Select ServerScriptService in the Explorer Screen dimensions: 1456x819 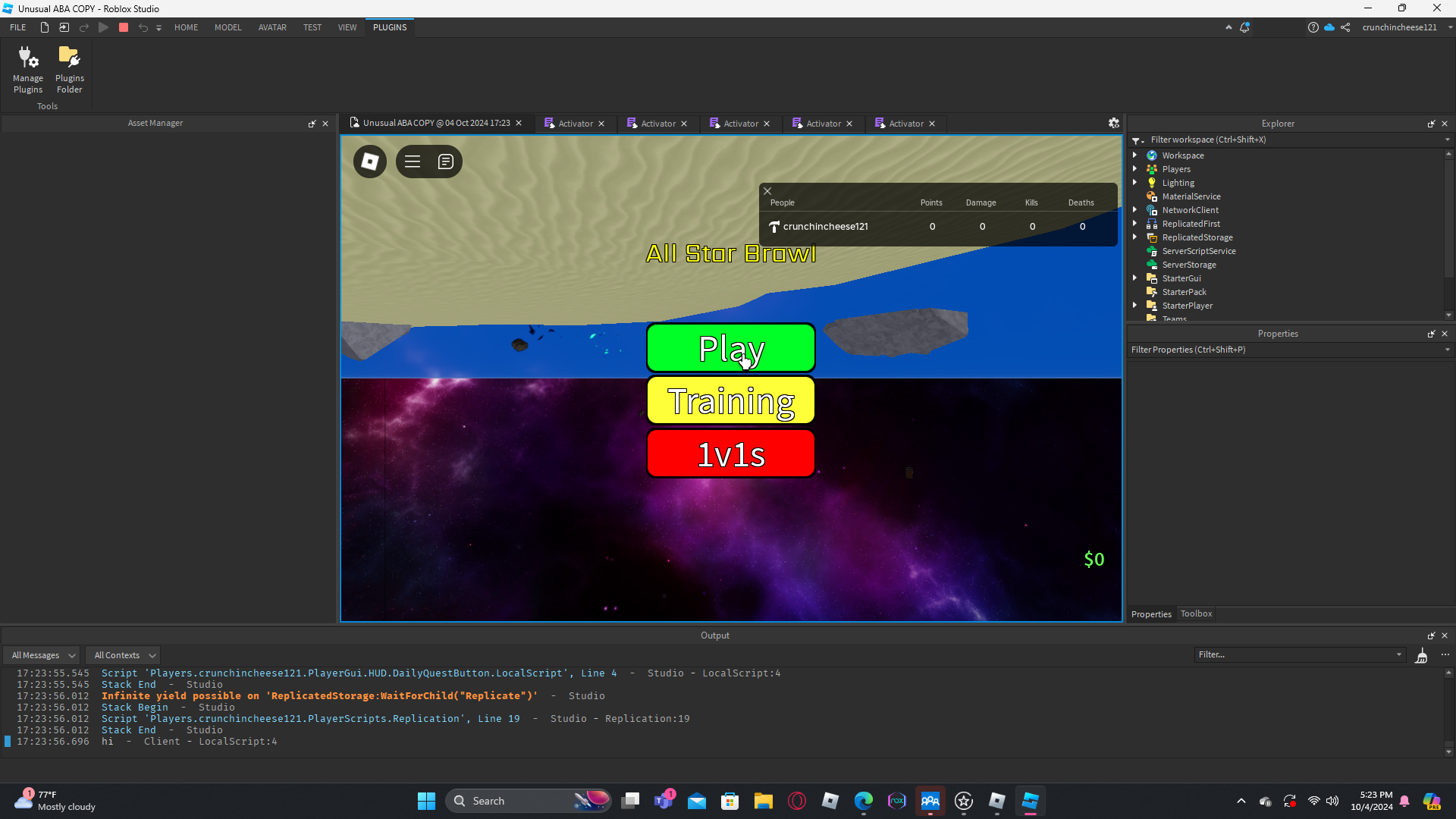pyautogui.click(x=1198, y=251)
